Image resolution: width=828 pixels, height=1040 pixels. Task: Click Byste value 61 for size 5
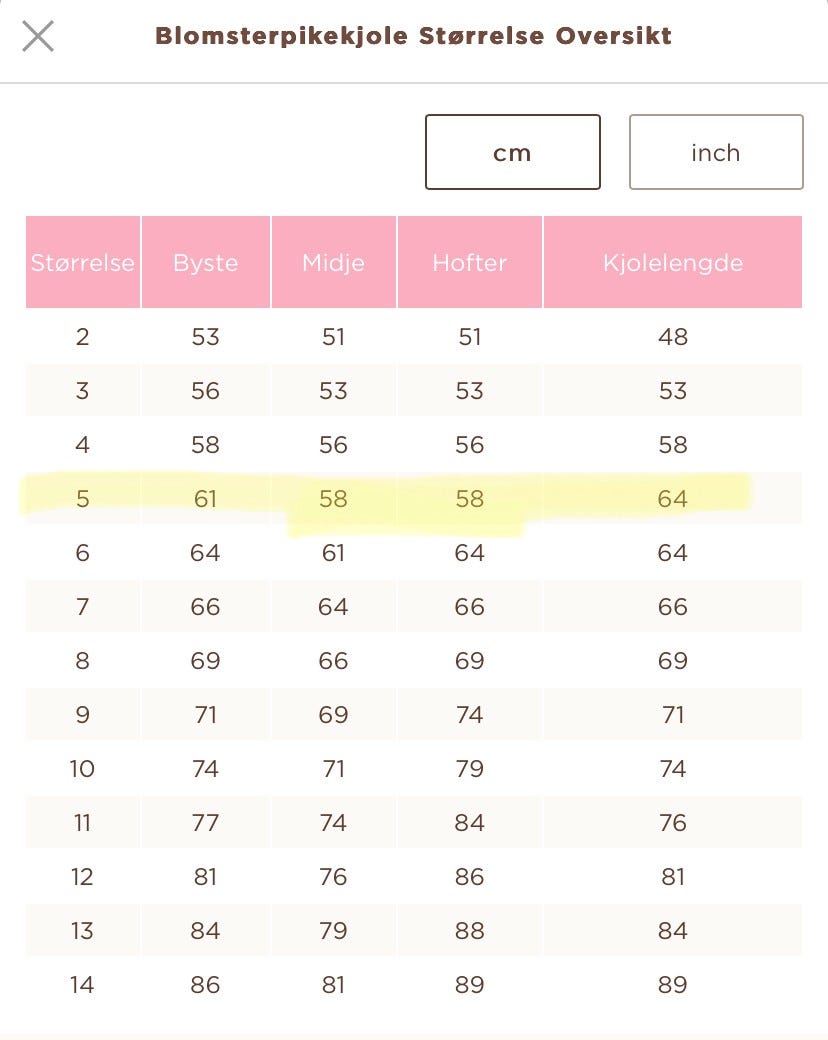point(205,499)
